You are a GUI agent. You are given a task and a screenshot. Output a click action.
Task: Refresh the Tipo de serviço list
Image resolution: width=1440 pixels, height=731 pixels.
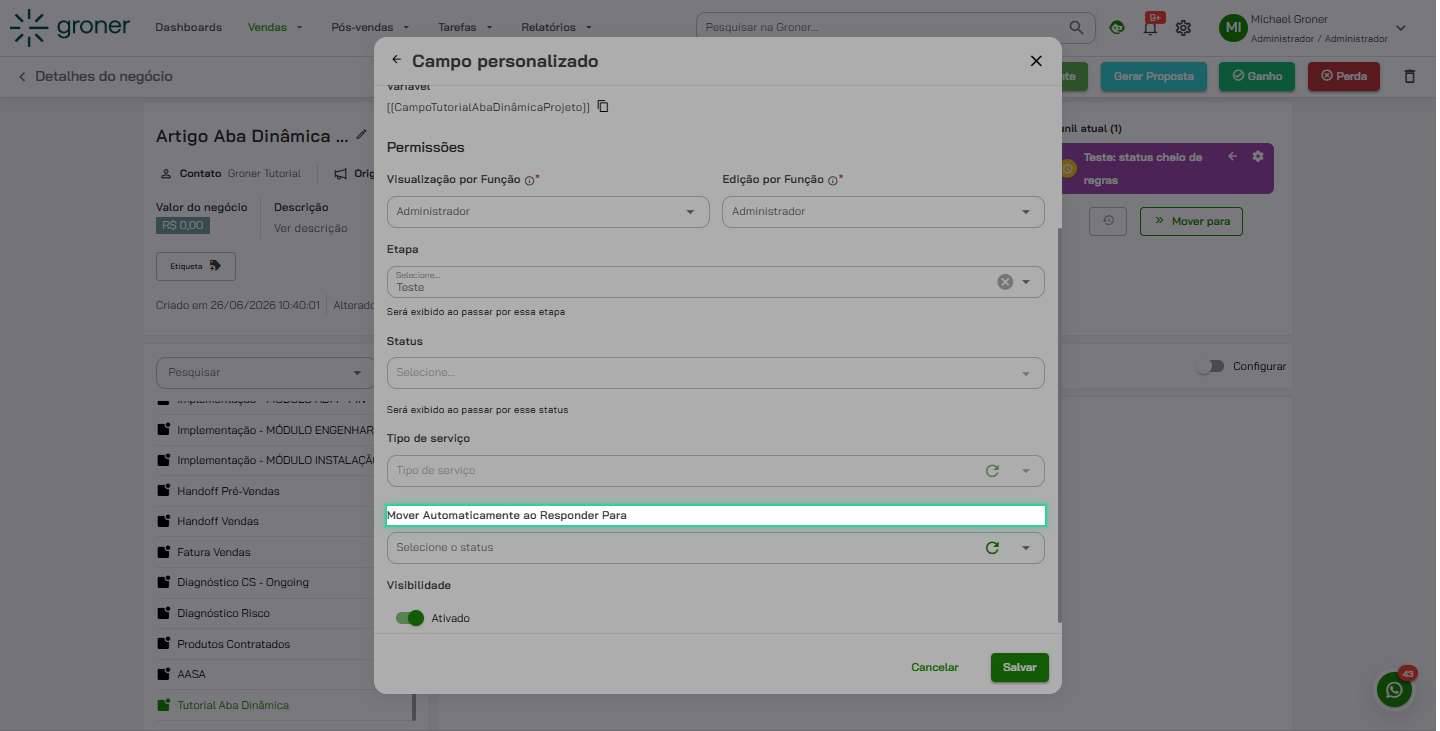992,470
